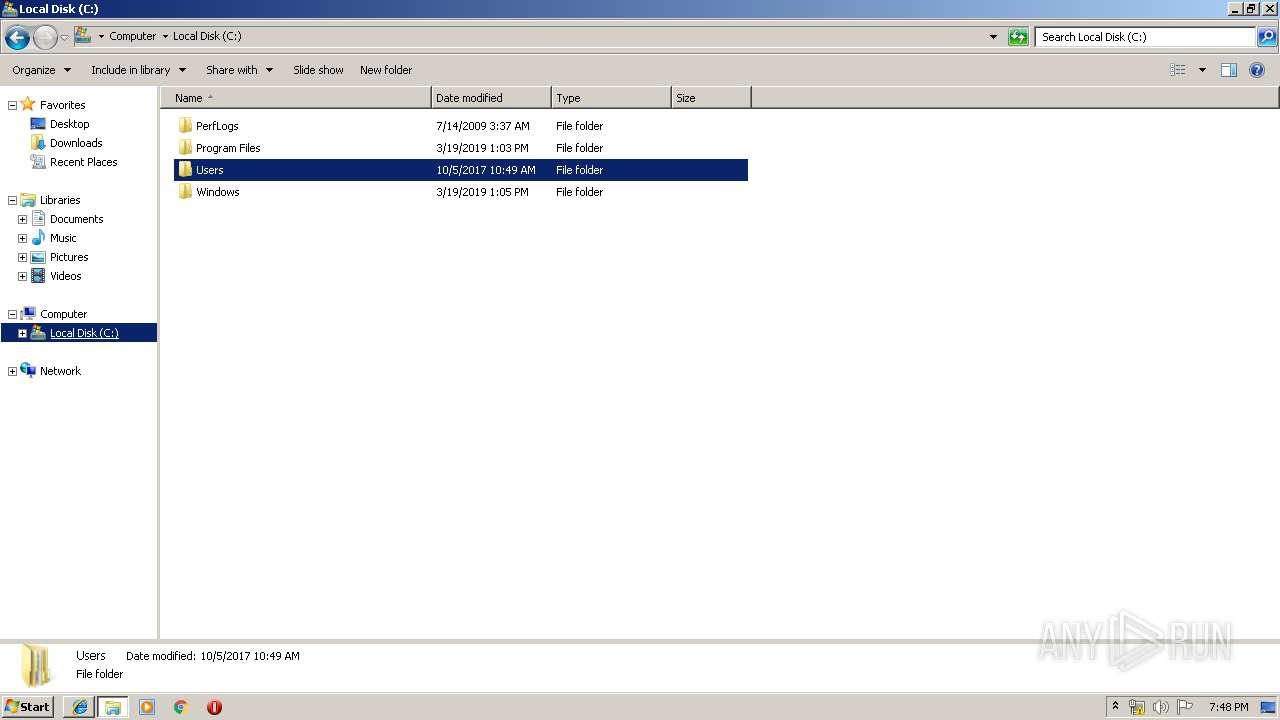Toggle the preview pane button
This screenshot has height=720, width=1280.
tap(1229, 70)
